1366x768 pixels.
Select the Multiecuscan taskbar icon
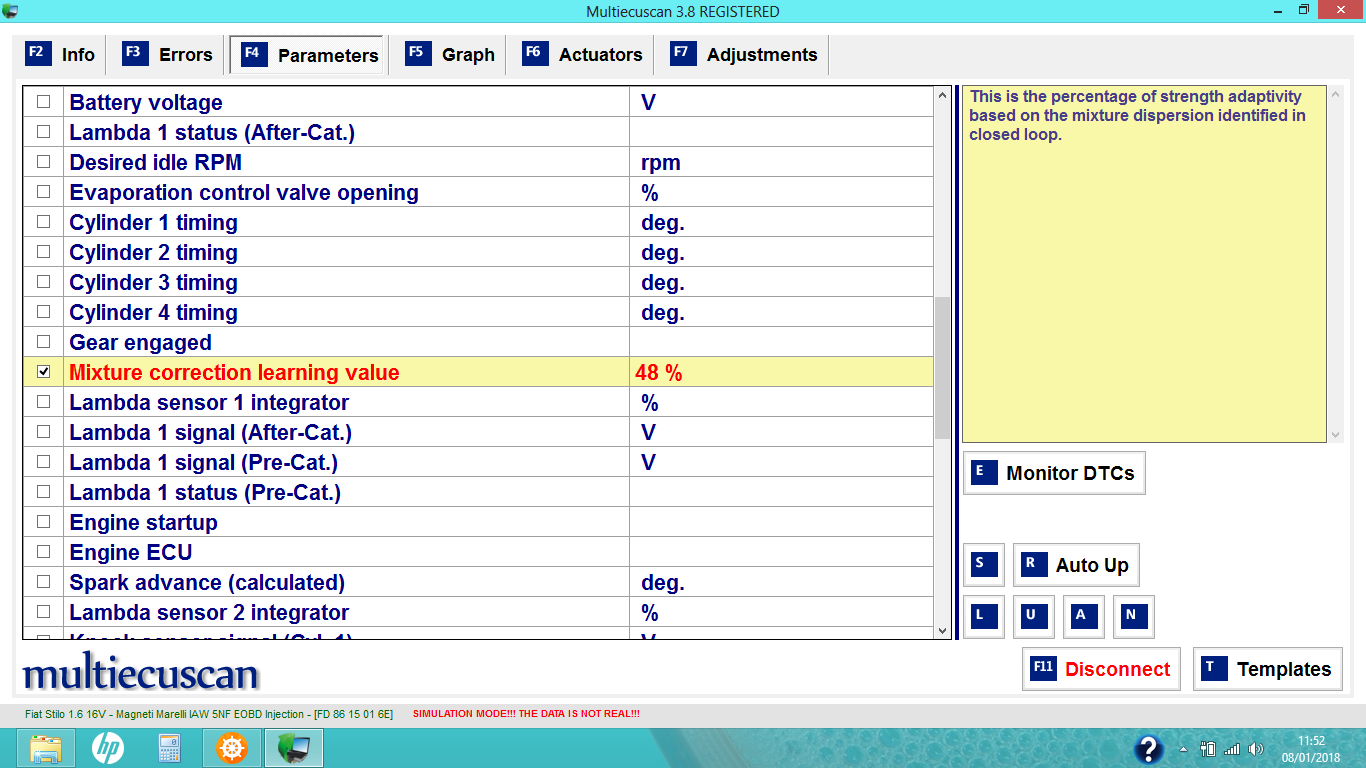293,748
